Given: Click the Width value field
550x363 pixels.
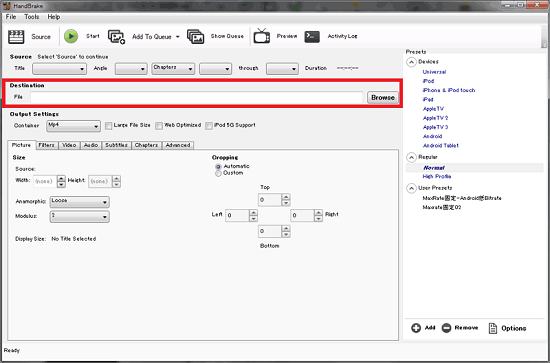Looking at the screenshot, I should coord(45,181).
